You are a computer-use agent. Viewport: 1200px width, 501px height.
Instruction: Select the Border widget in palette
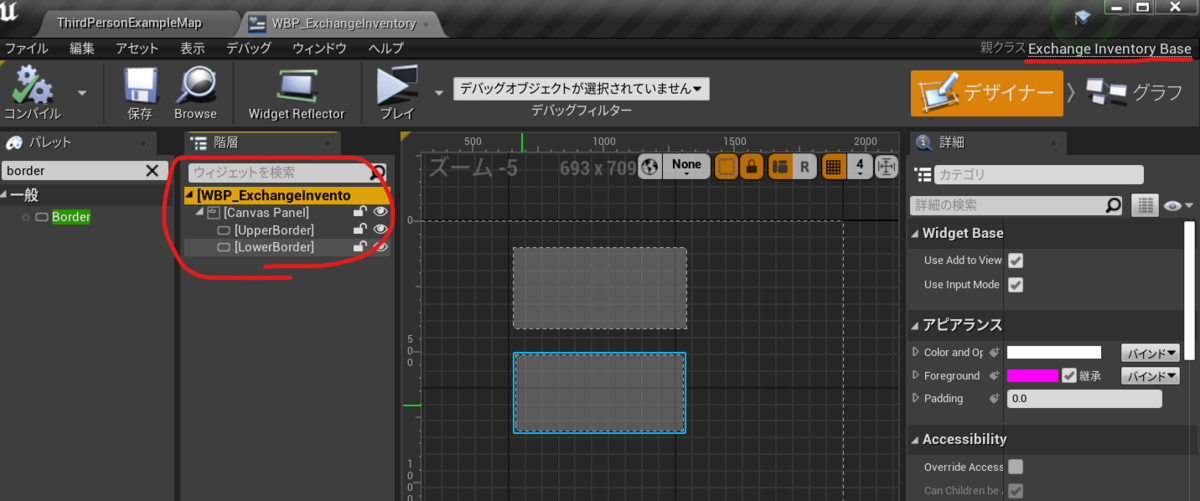tap(71, 217)
